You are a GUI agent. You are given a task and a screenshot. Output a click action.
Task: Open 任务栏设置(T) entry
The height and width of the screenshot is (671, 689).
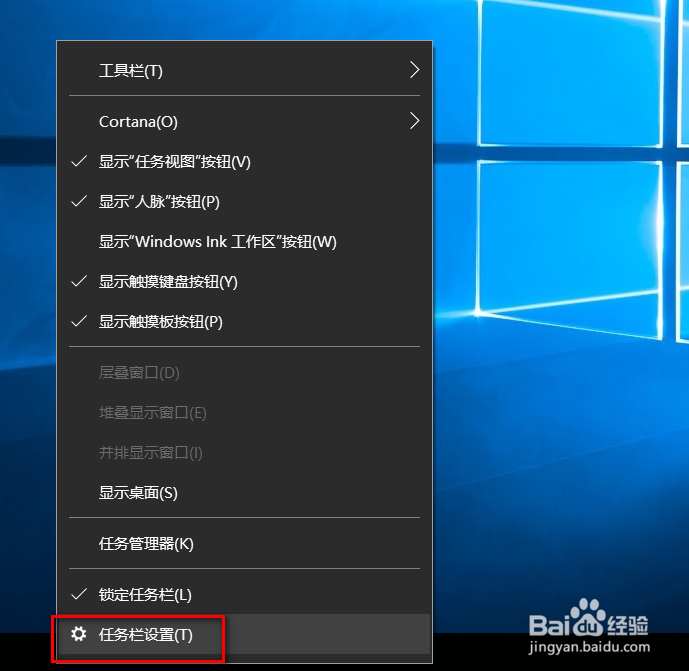244,634
